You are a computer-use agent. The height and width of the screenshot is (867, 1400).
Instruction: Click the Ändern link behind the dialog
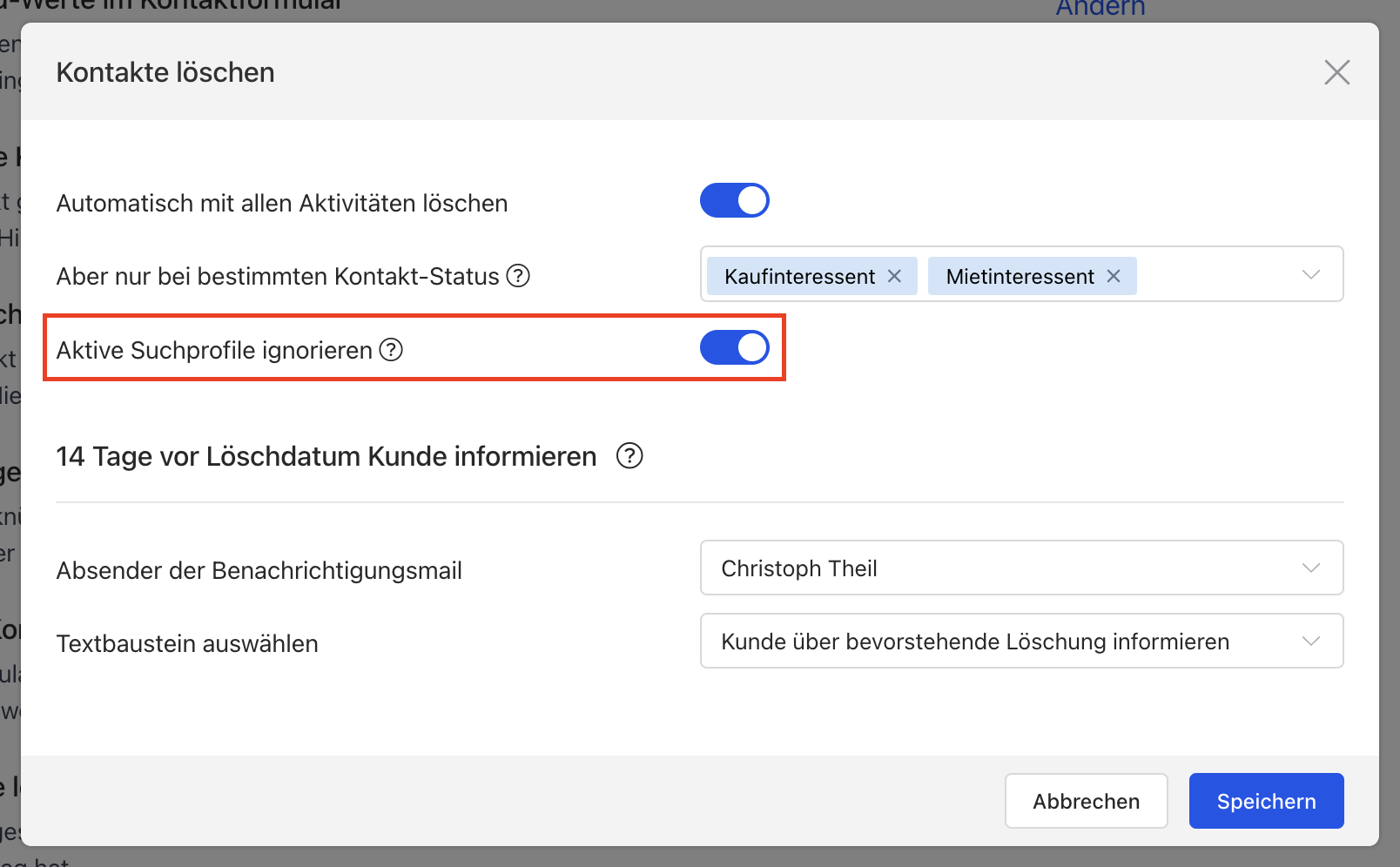pyautogui.click(x=1100, y=9)
